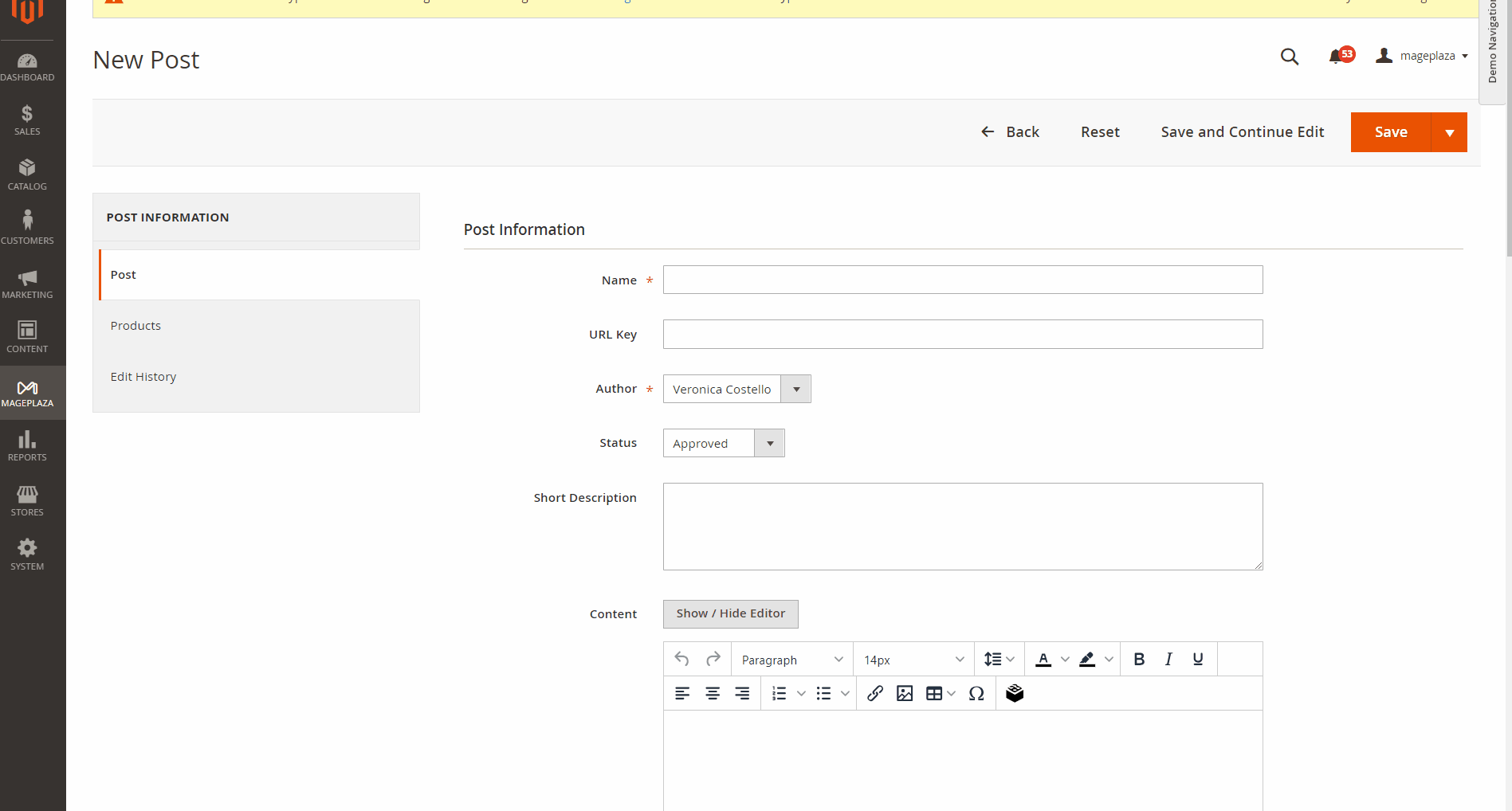Click the redo icon in editor toolbar

click(713, 659)
